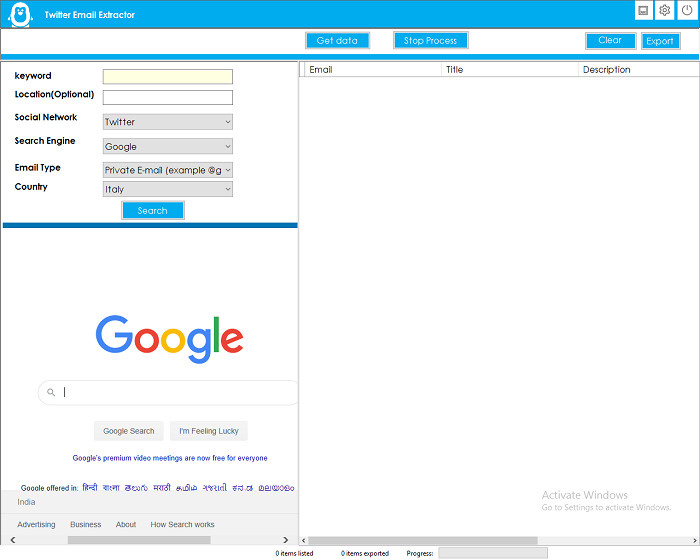Click the Get data button
Viewport: 700px width, 560px height.
[337, 41]
